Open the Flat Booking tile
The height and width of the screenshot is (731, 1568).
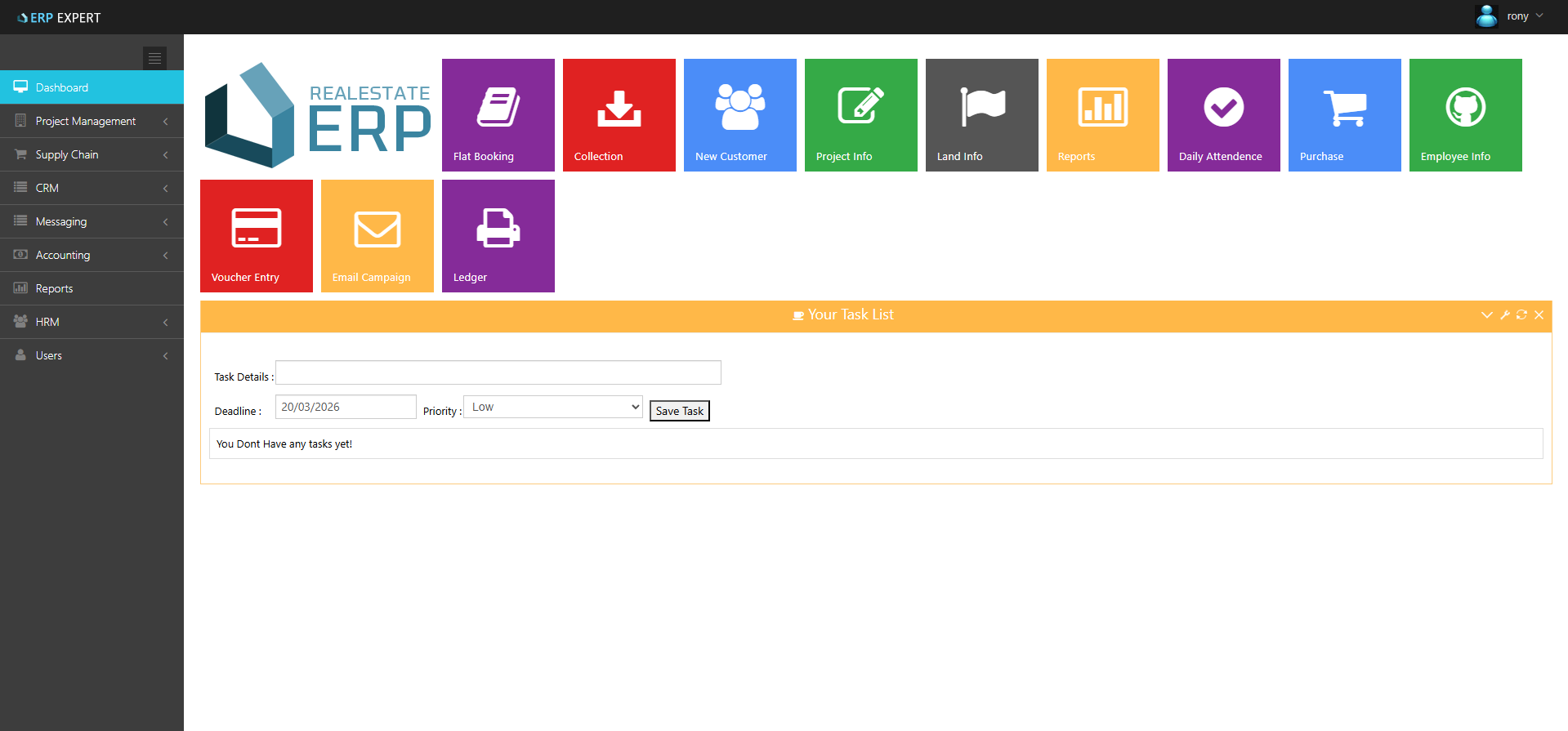pyautogui.click(x=498, y=115)
